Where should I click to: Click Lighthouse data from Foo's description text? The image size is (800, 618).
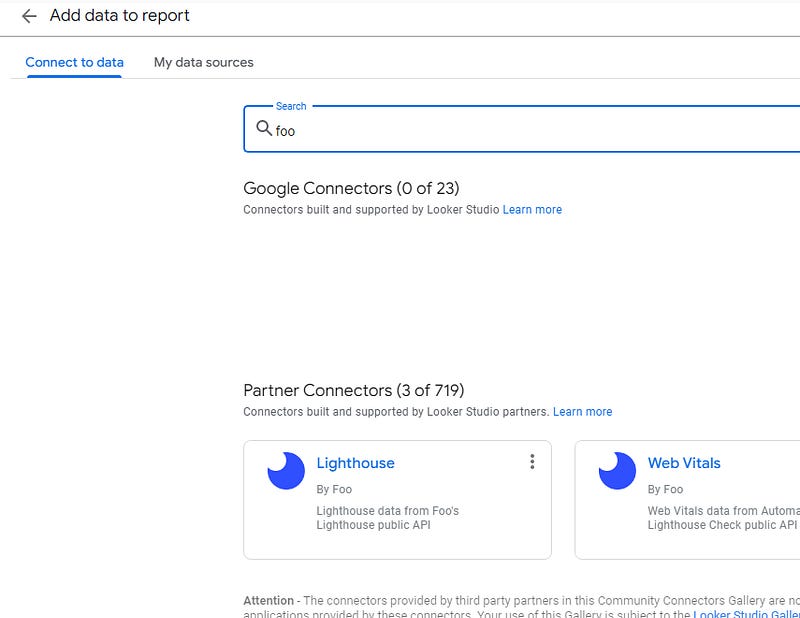coord(388,518)
